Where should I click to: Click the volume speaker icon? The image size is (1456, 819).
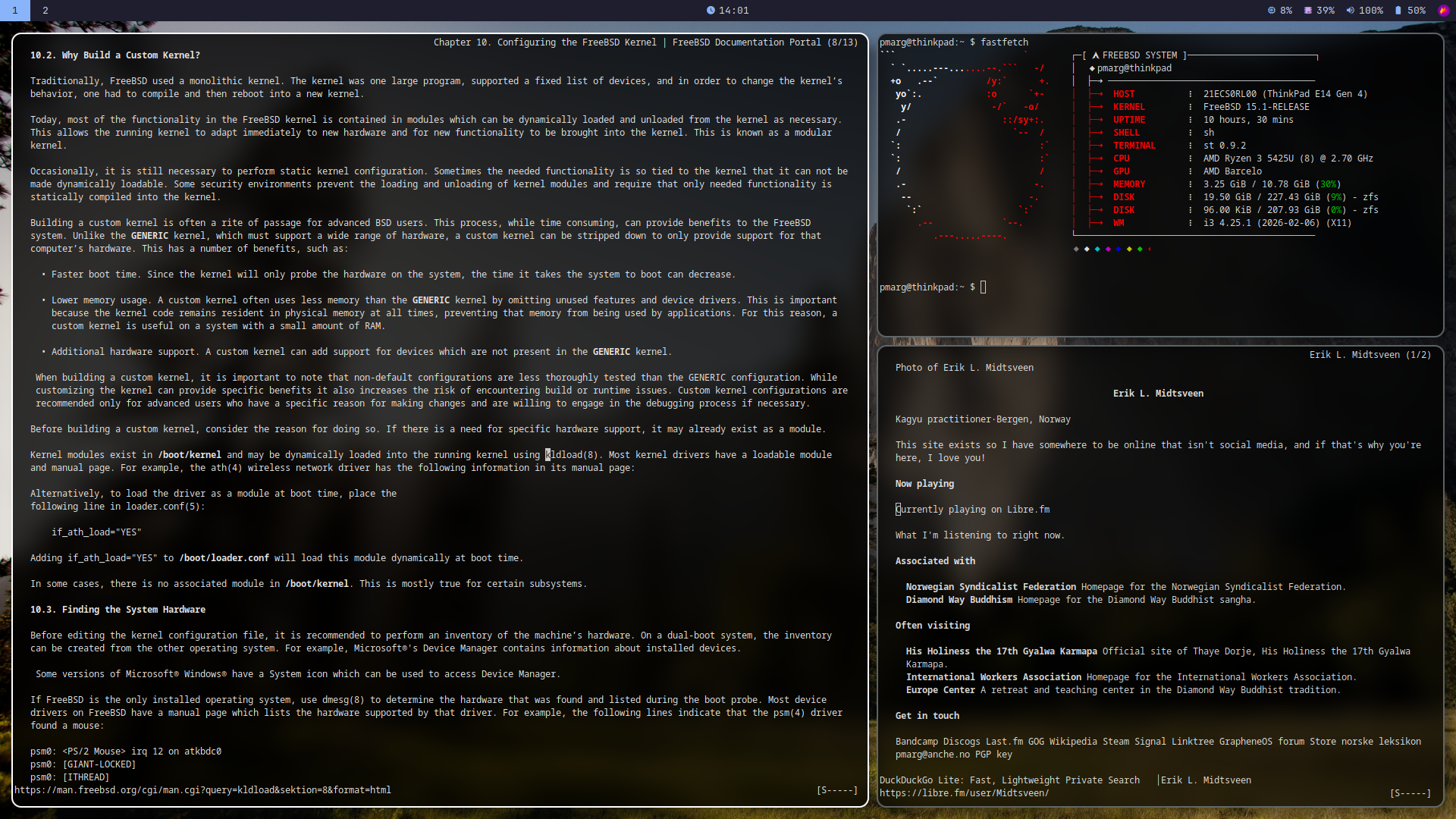(1350, 11)
